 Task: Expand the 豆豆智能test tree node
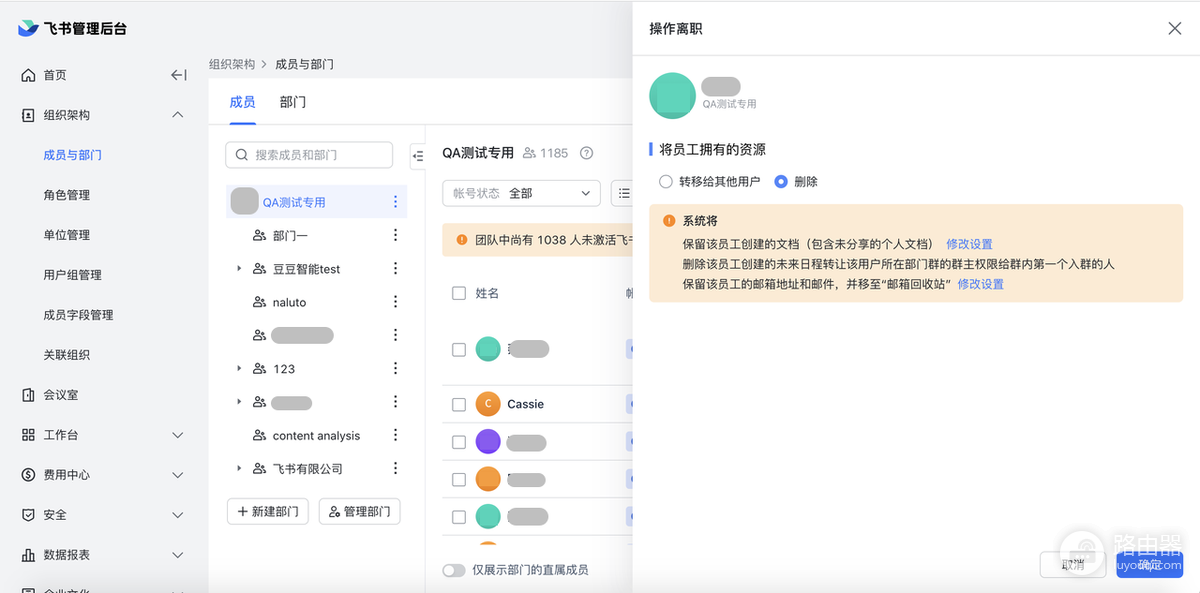239,269
